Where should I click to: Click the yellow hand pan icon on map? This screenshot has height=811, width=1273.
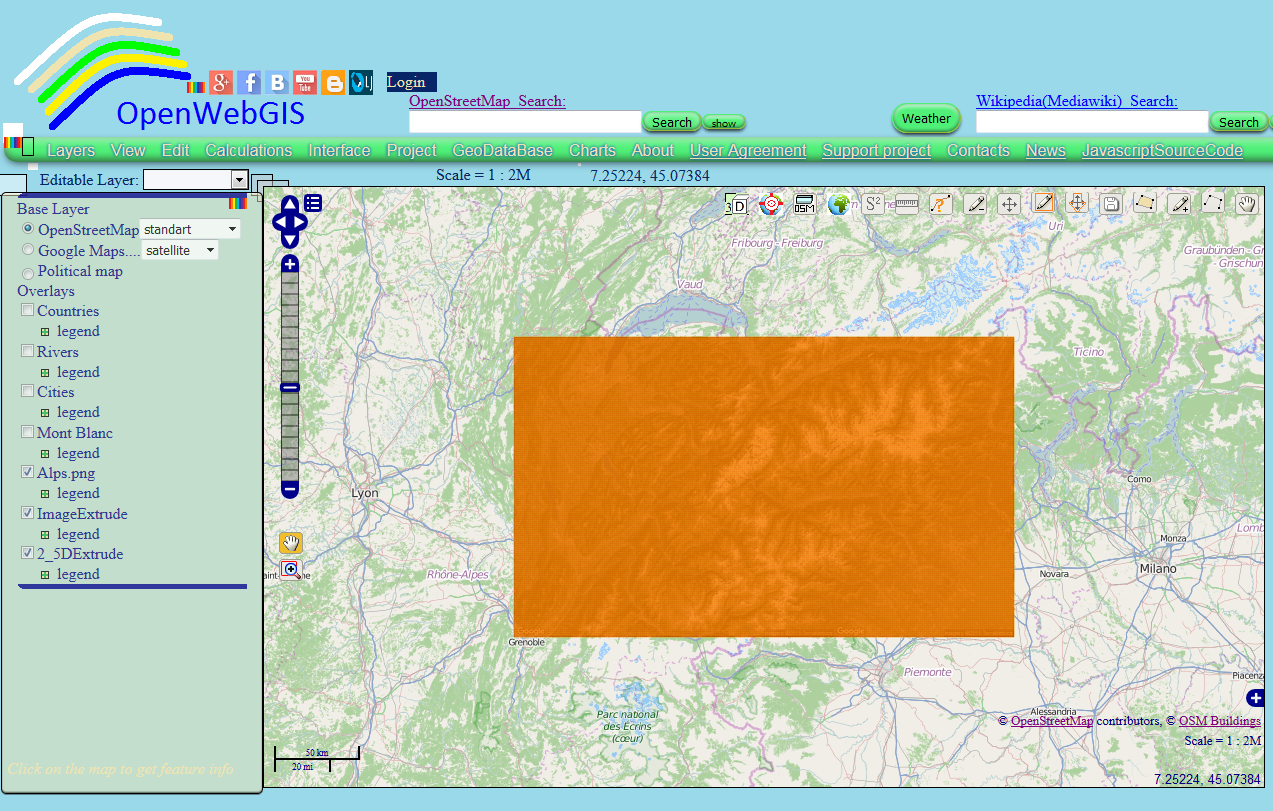pyautogui.click(x=291, y=543)
